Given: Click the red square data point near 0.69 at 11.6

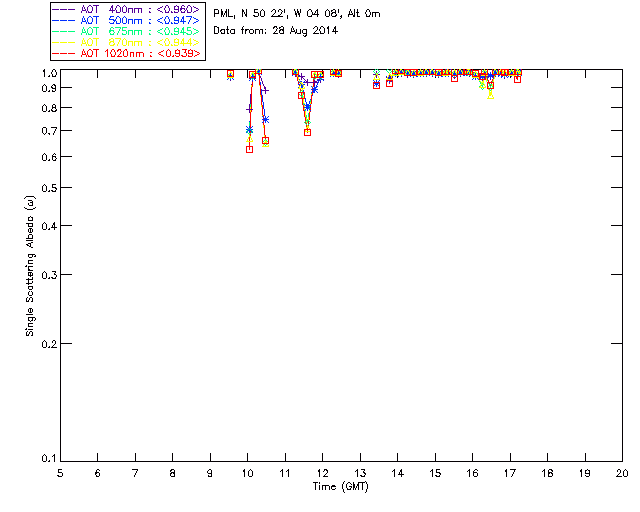Looking at the screenshot, I should [x=308, y=132].
